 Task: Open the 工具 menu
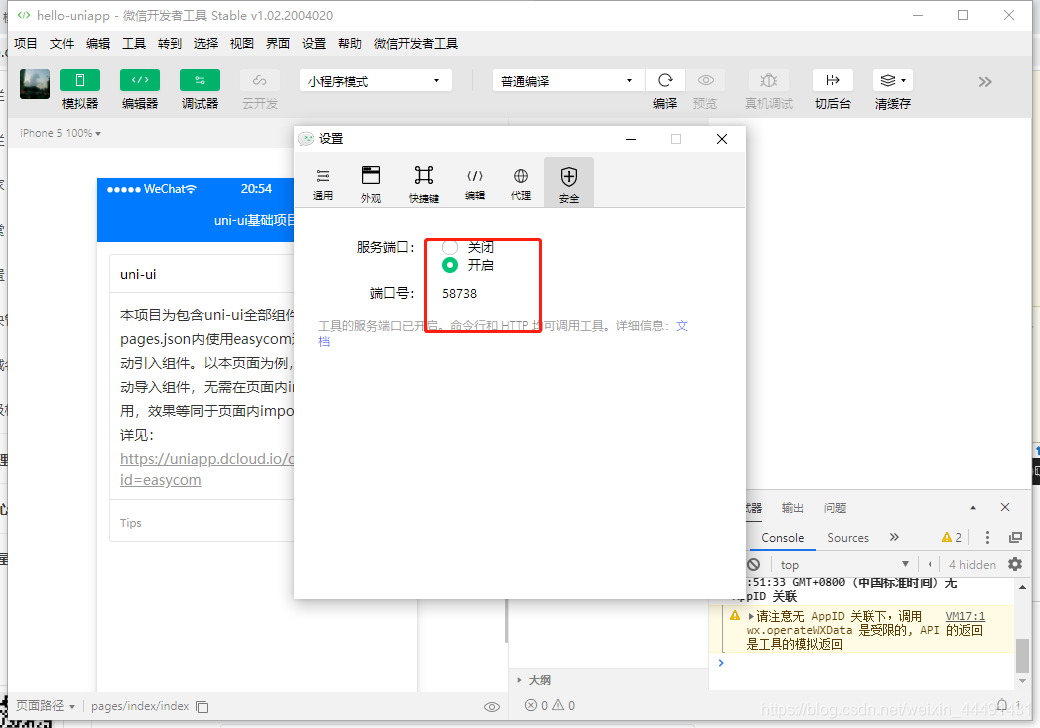click(x=133, y=44)
